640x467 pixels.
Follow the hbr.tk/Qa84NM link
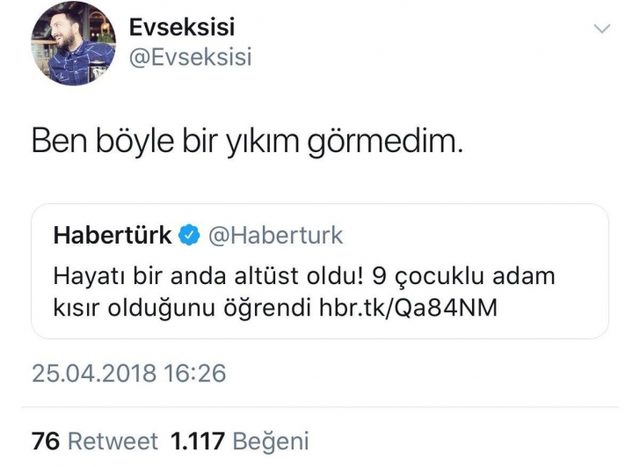(x=408, y=307)
